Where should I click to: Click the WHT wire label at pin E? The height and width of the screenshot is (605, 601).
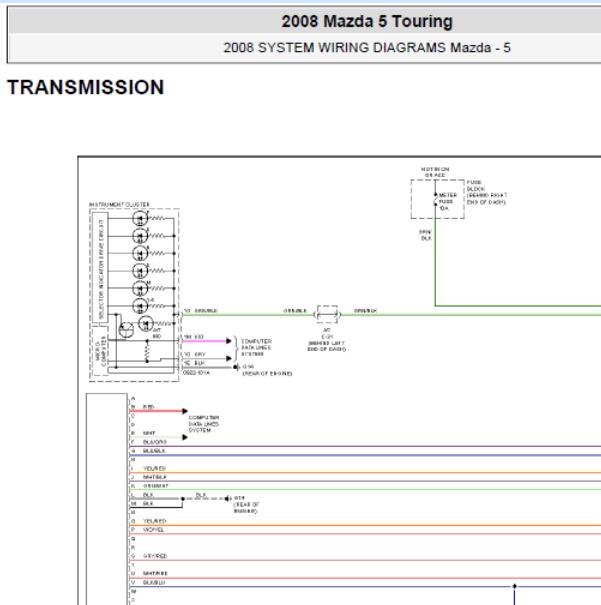[149, 433]
